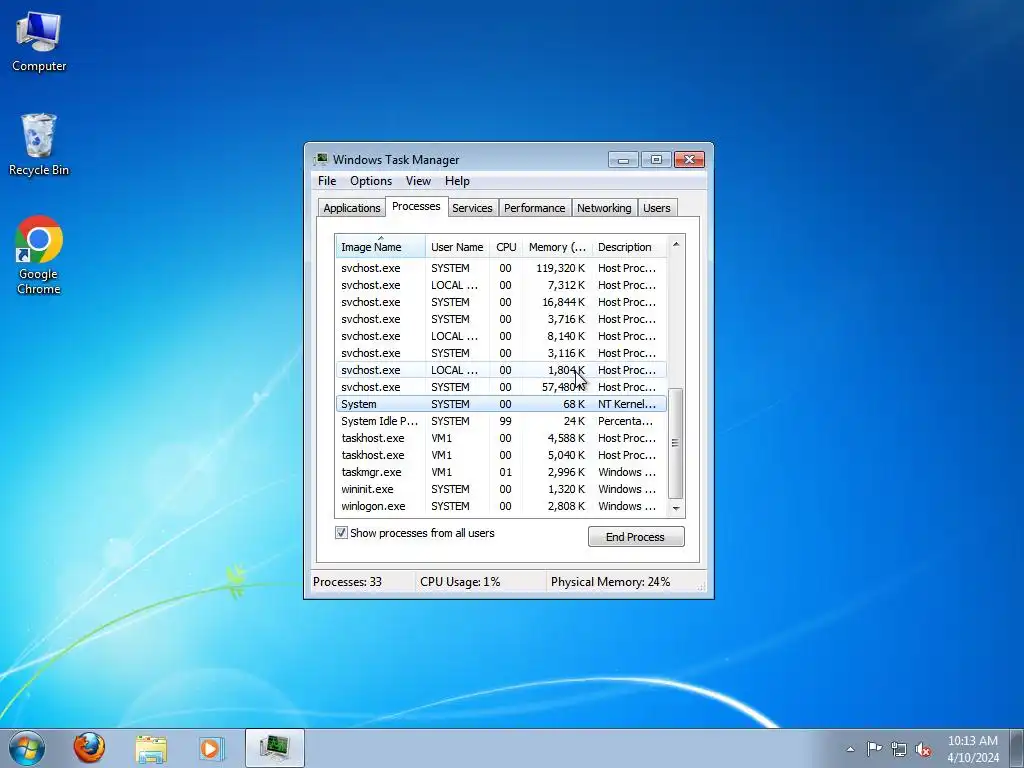Select the System process row
Image resolution: width=1024 pixels, height=768 pixels.
click(501, 404)
